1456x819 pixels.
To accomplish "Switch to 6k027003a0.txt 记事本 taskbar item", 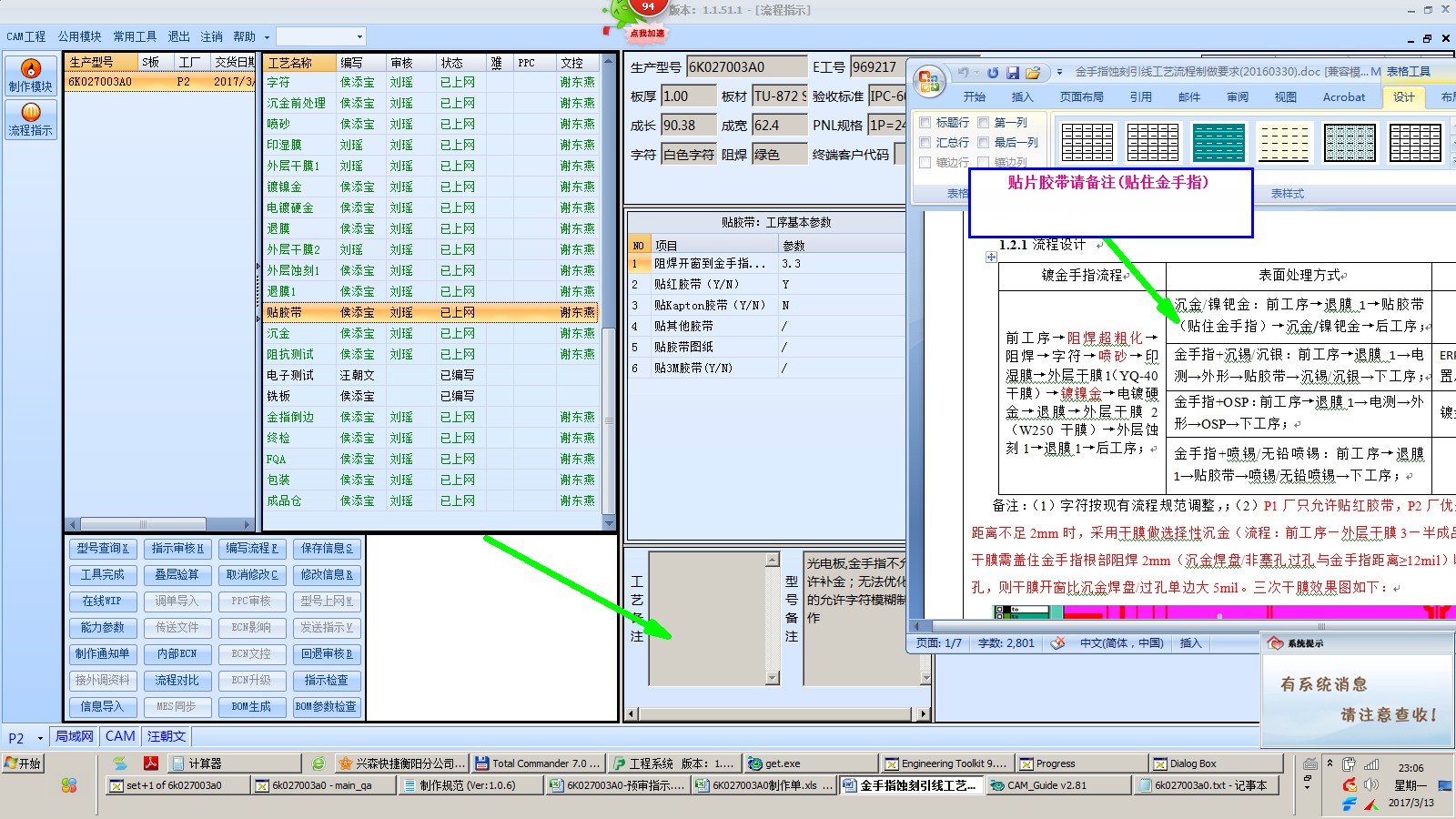I will [1208, 785].
